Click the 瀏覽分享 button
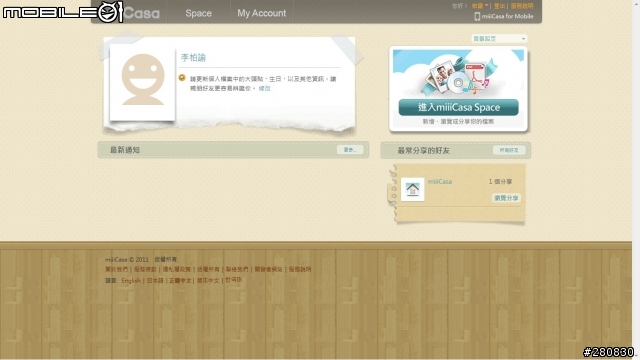Image resolution: width=640 pixels, height=360 pixels. click(x=506, y=198)
